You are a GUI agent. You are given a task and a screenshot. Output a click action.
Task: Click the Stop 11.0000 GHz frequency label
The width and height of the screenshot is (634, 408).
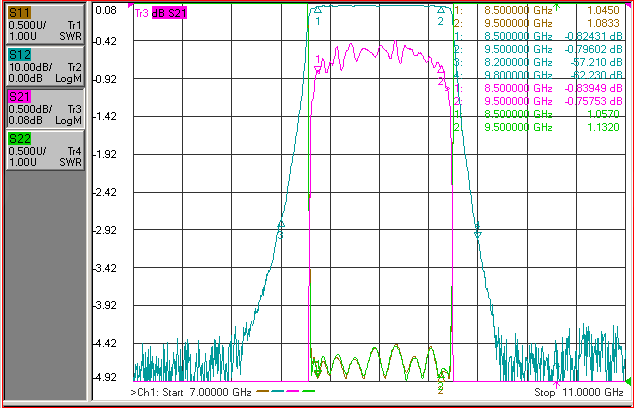(x=579, y=392)
